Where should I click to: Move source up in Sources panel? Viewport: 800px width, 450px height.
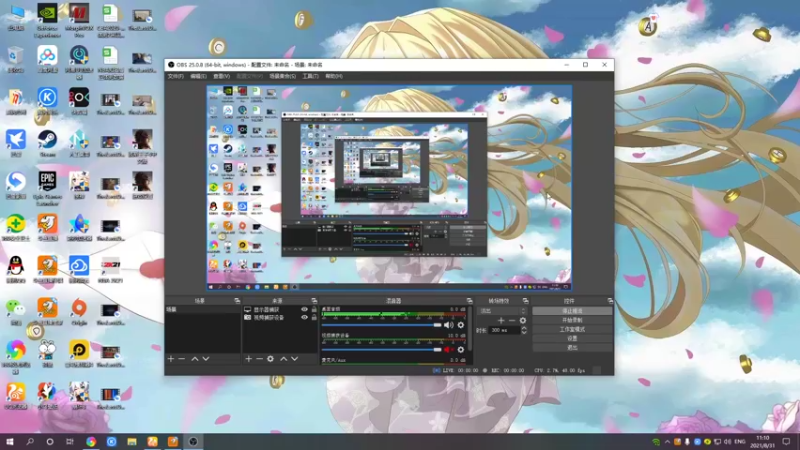284,359
